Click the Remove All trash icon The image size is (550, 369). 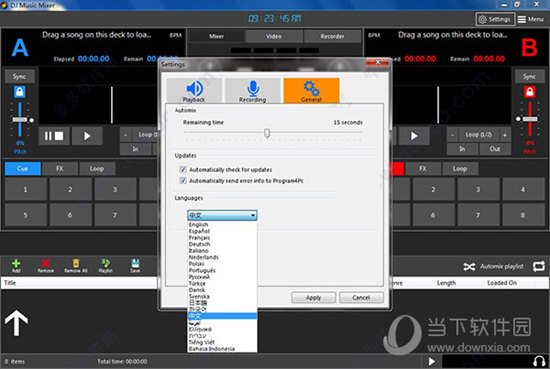(76, 266)
